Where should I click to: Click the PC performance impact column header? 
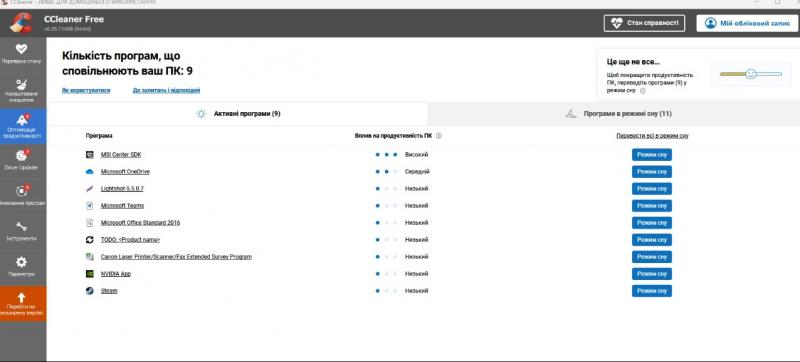[394, 136]
